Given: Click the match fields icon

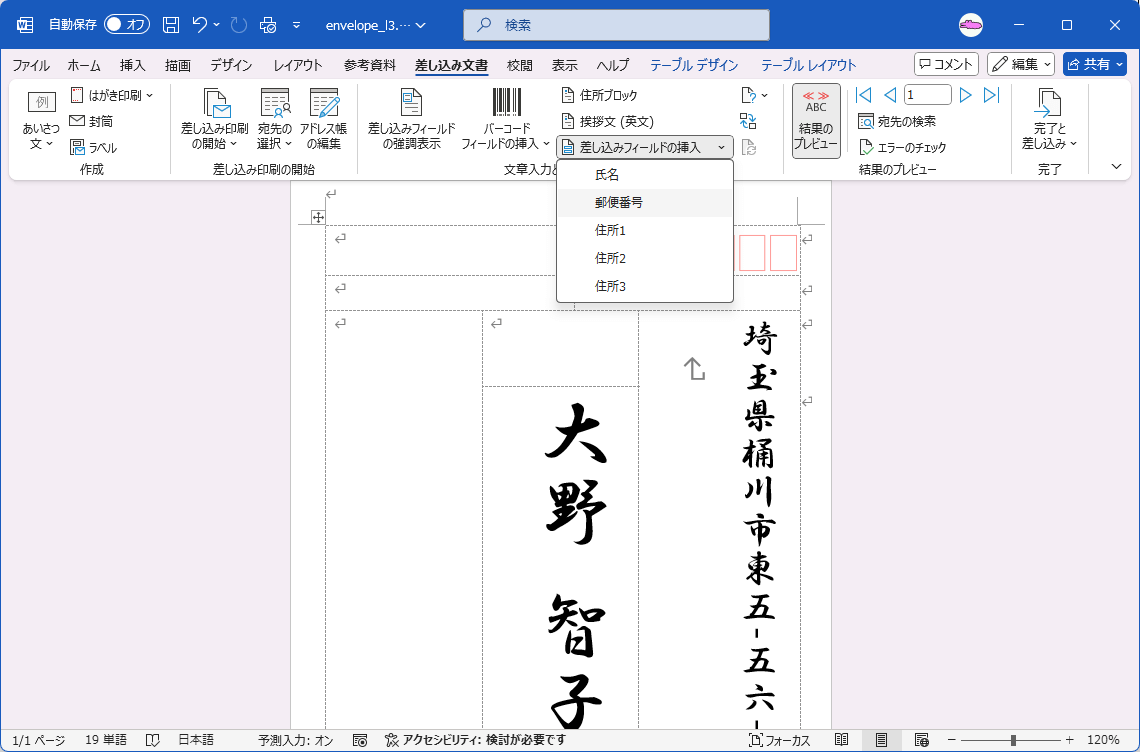Looking at the screenshot, I should (x=748, y=121).
